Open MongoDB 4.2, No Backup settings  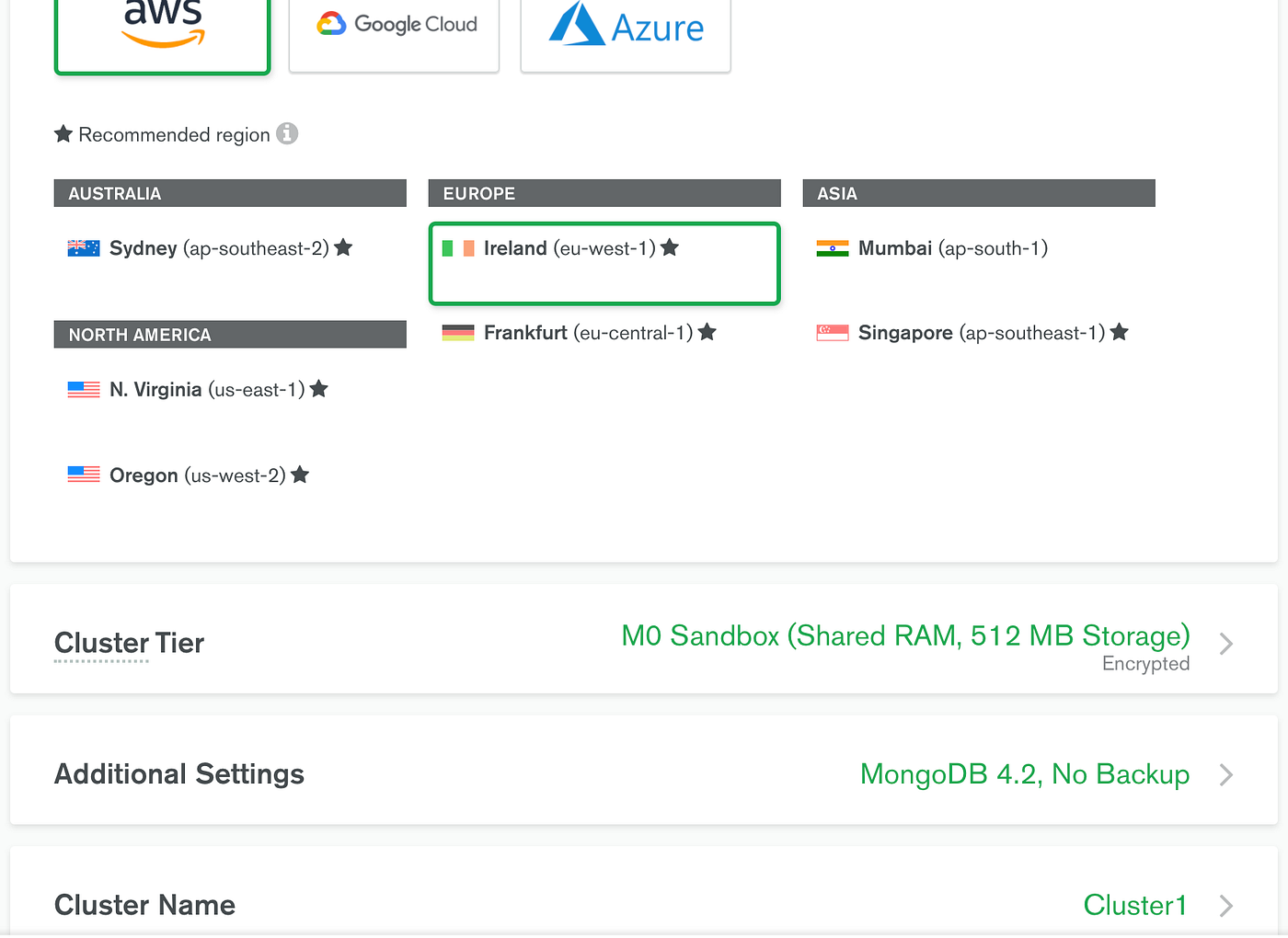[1024, 774]
